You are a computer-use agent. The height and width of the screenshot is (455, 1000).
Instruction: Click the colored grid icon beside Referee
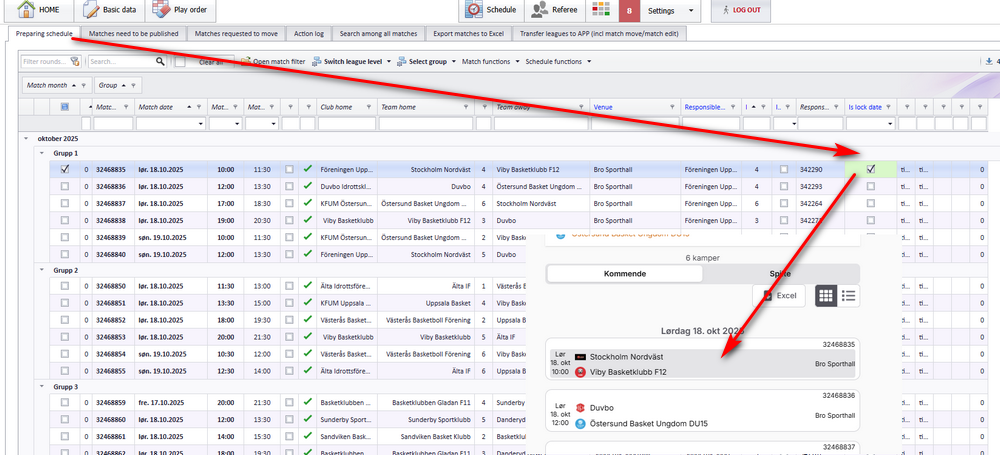tap(601, 10)
